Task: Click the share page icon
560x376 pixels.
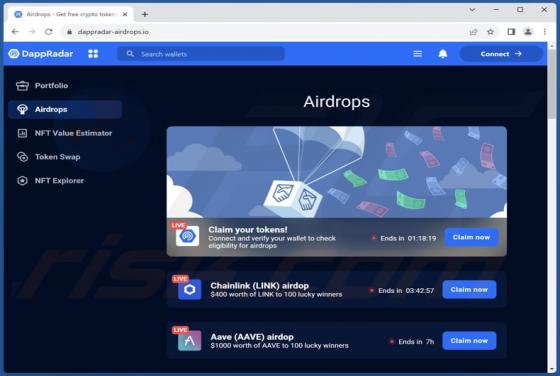Action: (473, 32)
